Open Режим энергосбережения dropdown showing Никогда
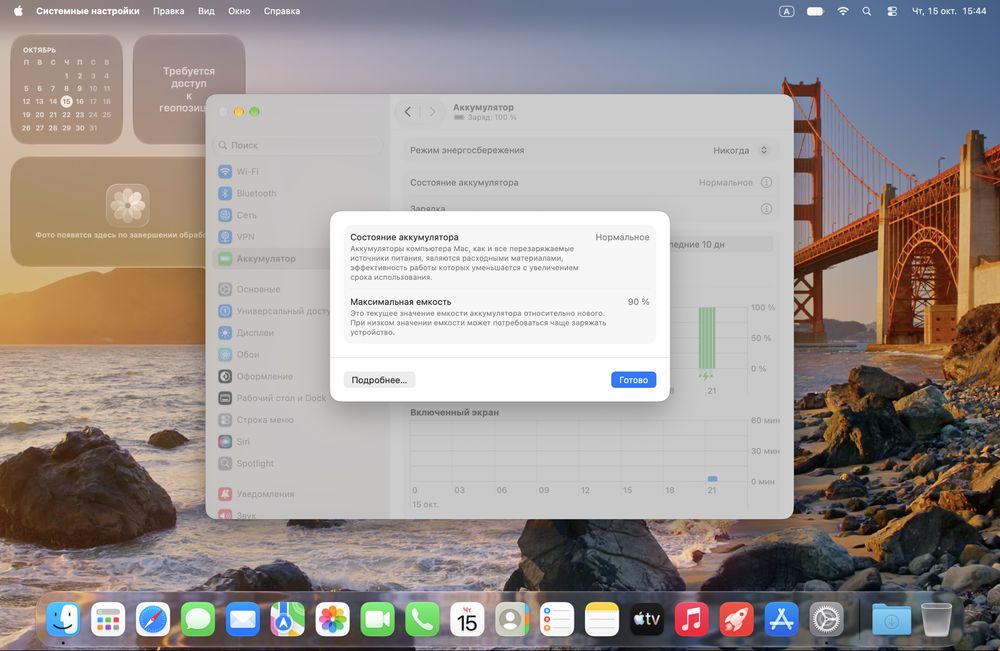This screenshot has height=651, width=1000. 740,150
